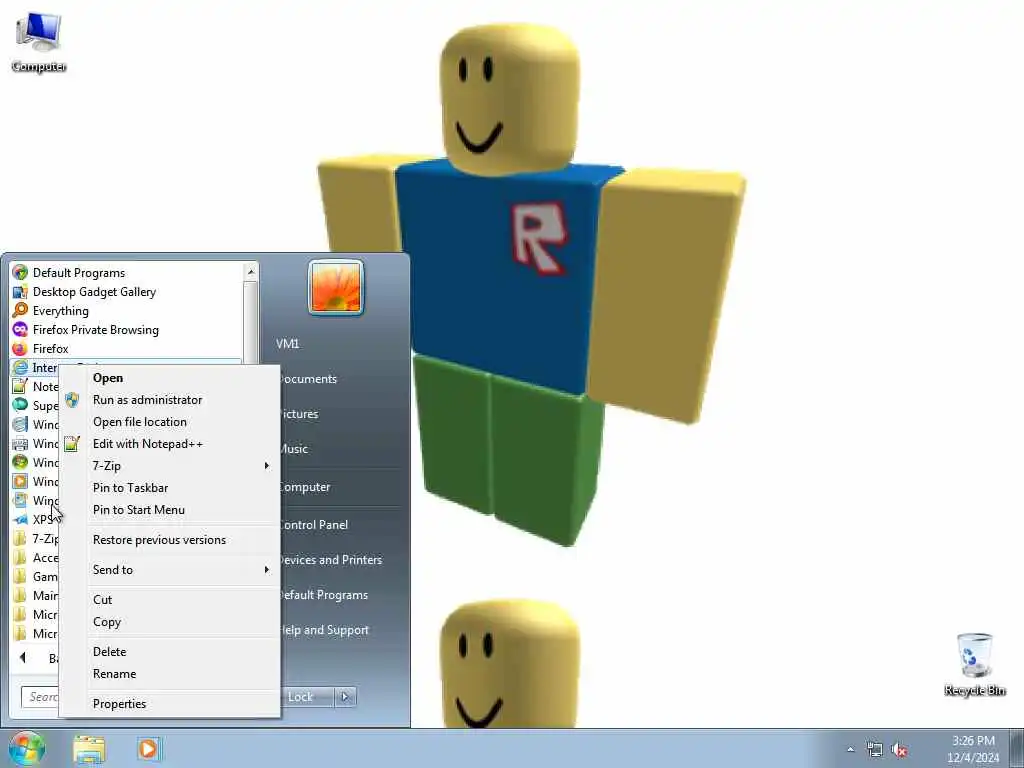1024x768 pixels.
Task: Click the Internet Explorer icon
Action: pos(20,367)
